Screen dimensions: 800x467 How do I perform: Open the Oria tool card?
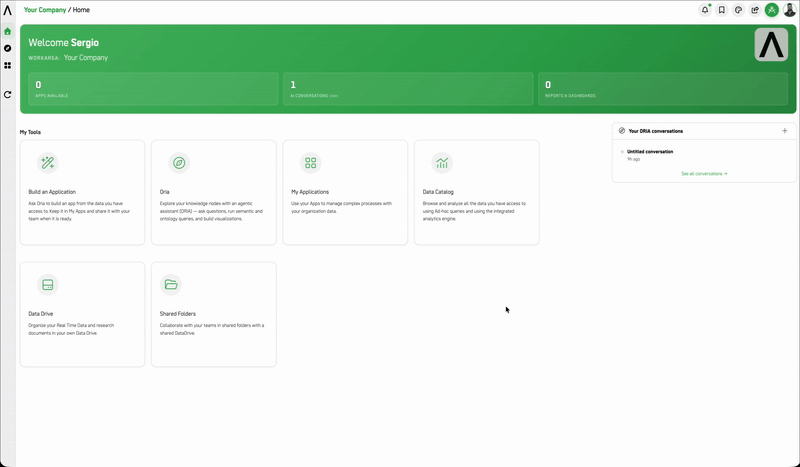click(x=214, y=192)
